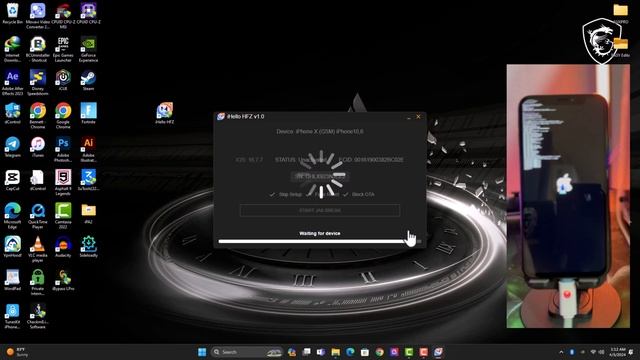Viewport: 640px width, 360px height.
Task: Open the taskbar clock and date
Action: click(x=618, y=352)
